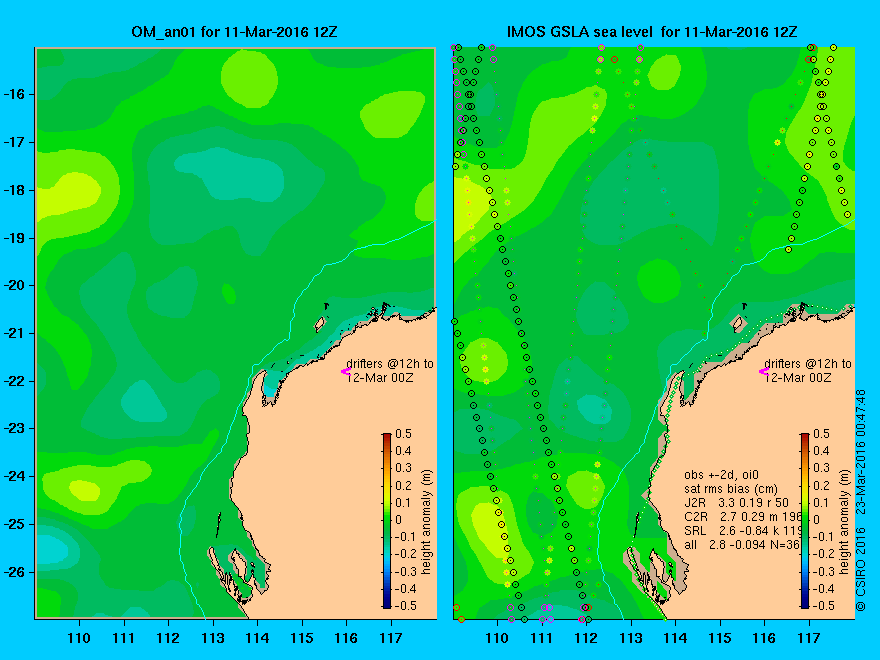880x660 pixels.
Task: Click the "12-Mar 00Z" text in the right panel
Action: tap(798, 378)
